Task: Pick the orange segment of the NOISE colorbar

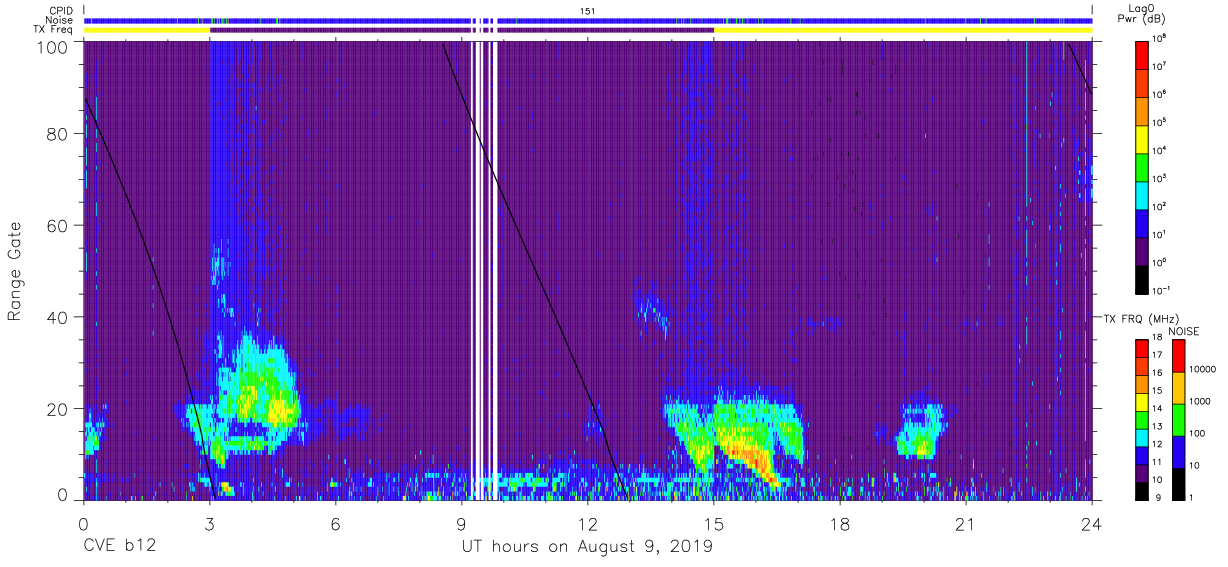Action: 1178,386
